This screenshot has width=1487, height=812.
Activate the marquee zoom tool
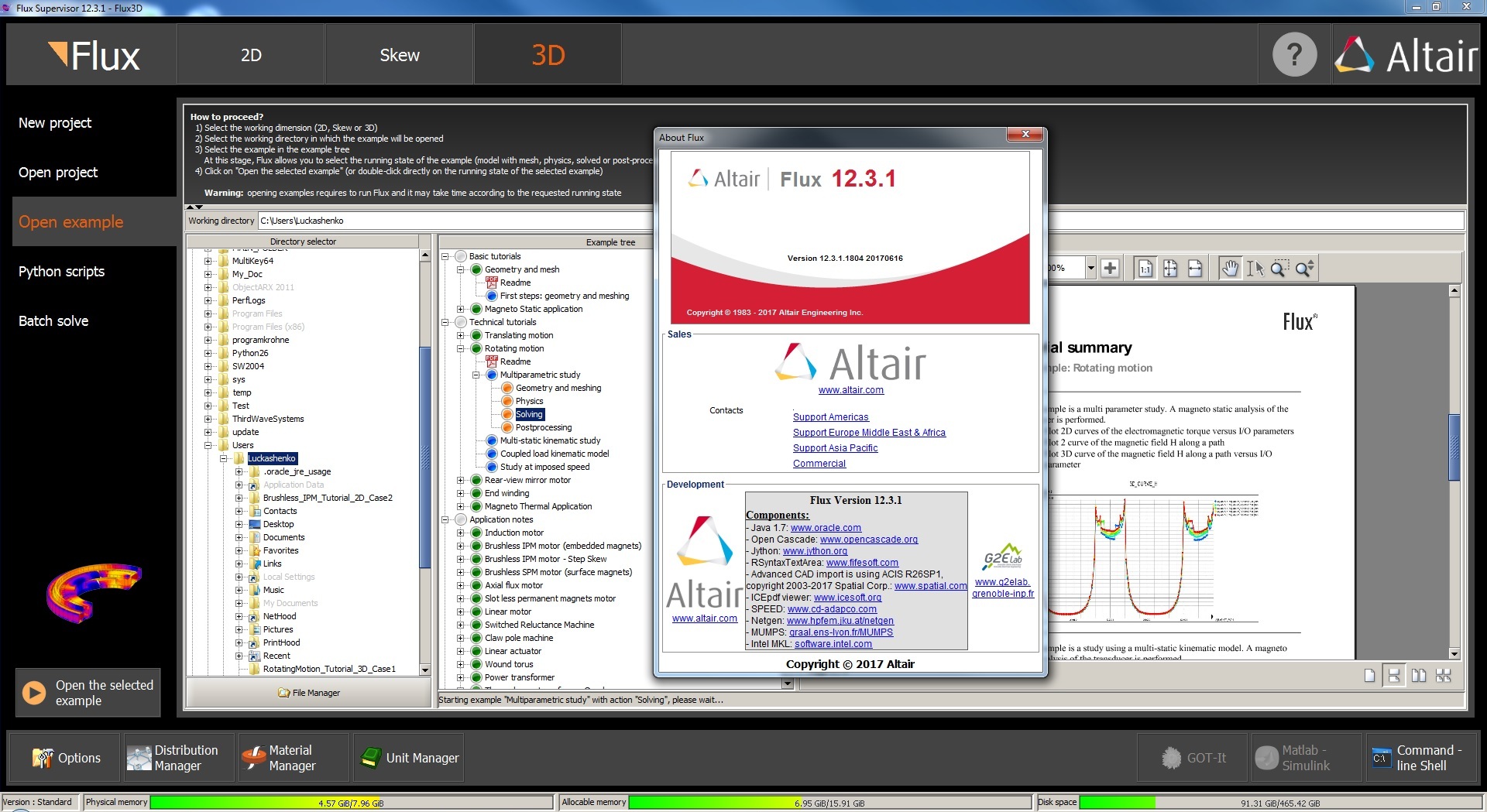coord(1279,268)
